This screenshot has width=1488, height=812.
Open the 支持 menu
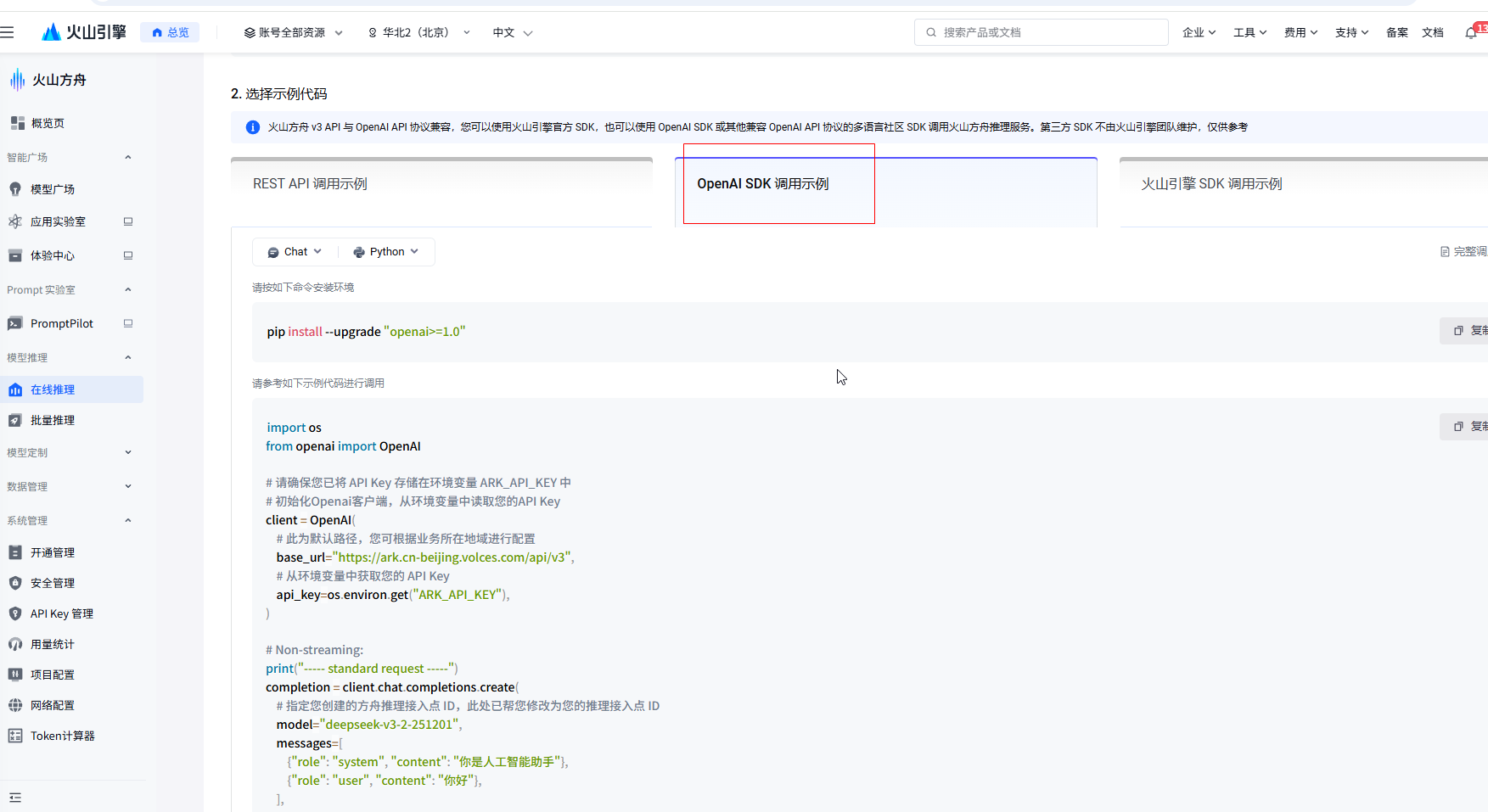coord(1351,32)
